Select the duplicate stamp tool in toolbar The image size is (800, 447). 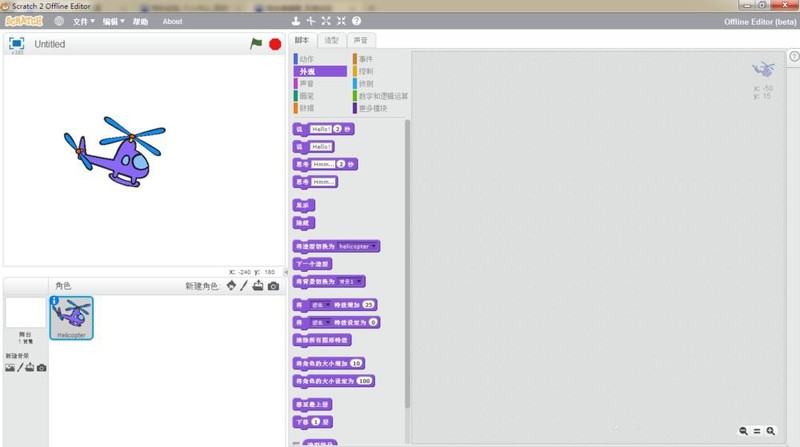[x=295, y=21]
